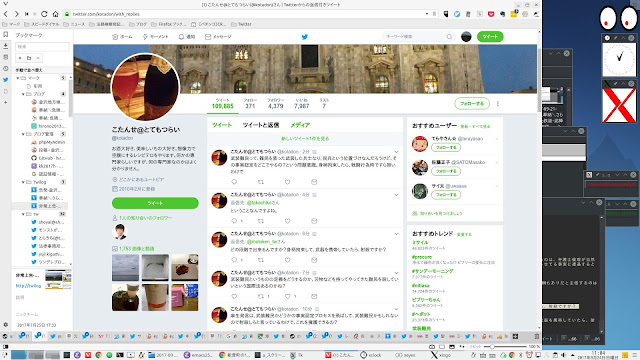Image resolution: width=640 pixels, height=360 pixels.
Task: Click フォローする on the profile
Action: (472, 104)
